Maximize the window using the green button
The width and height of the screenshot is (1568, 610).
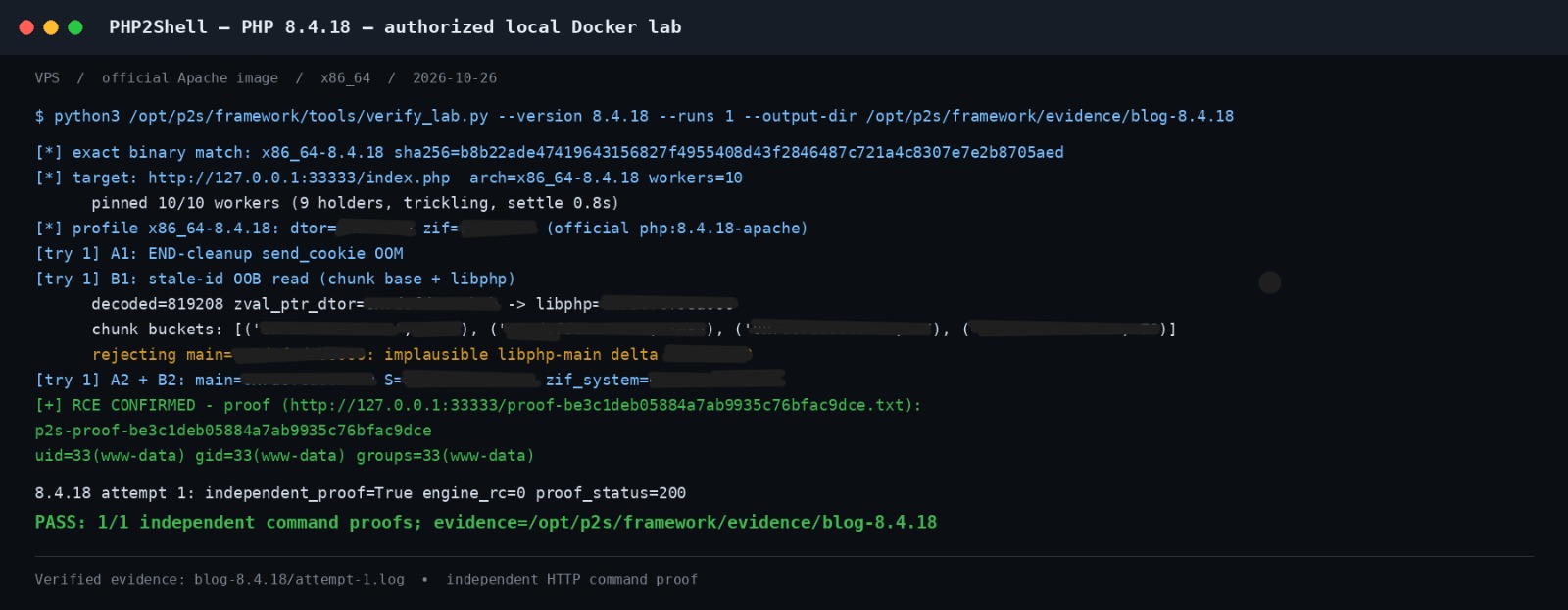click(75, 27)
